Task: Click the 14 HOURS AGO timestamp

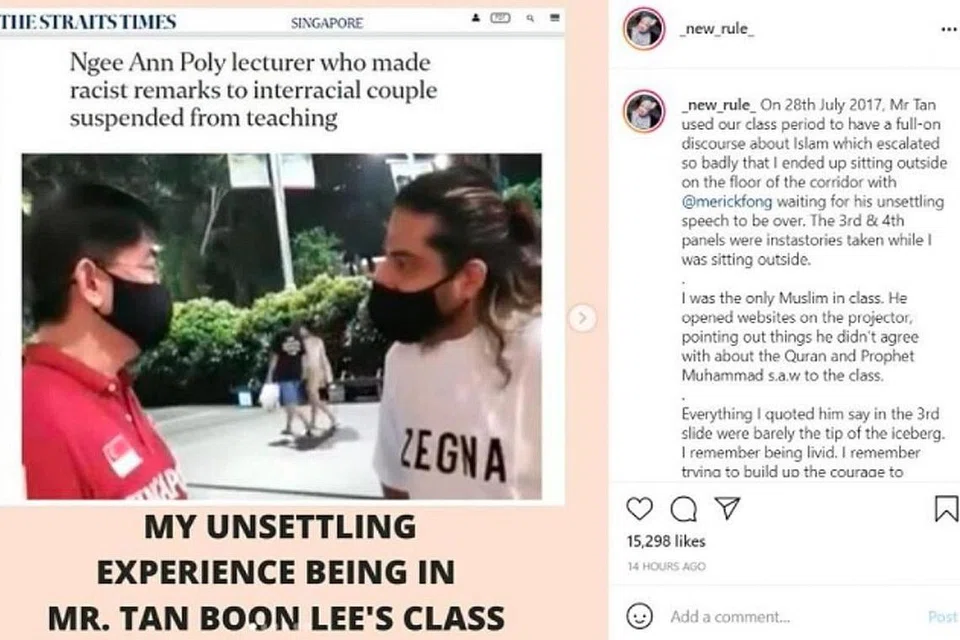Action: point(666,567)
